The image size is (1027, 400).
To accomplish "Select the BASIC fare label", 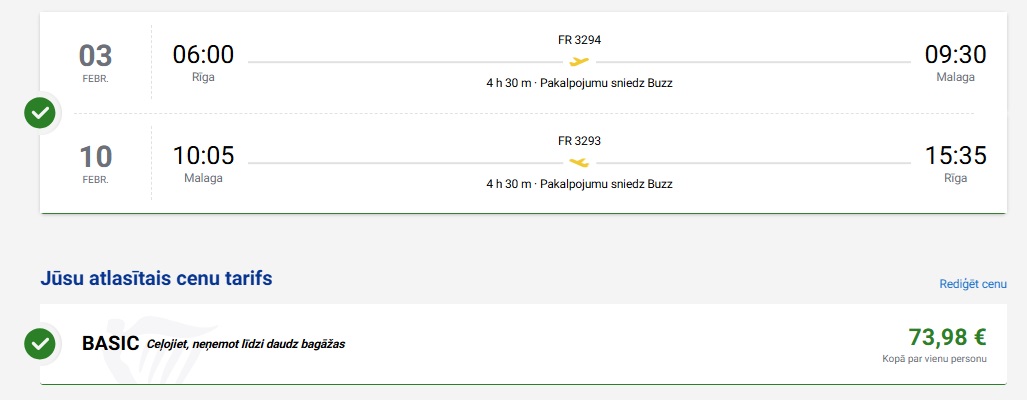I will click(110, 344).
